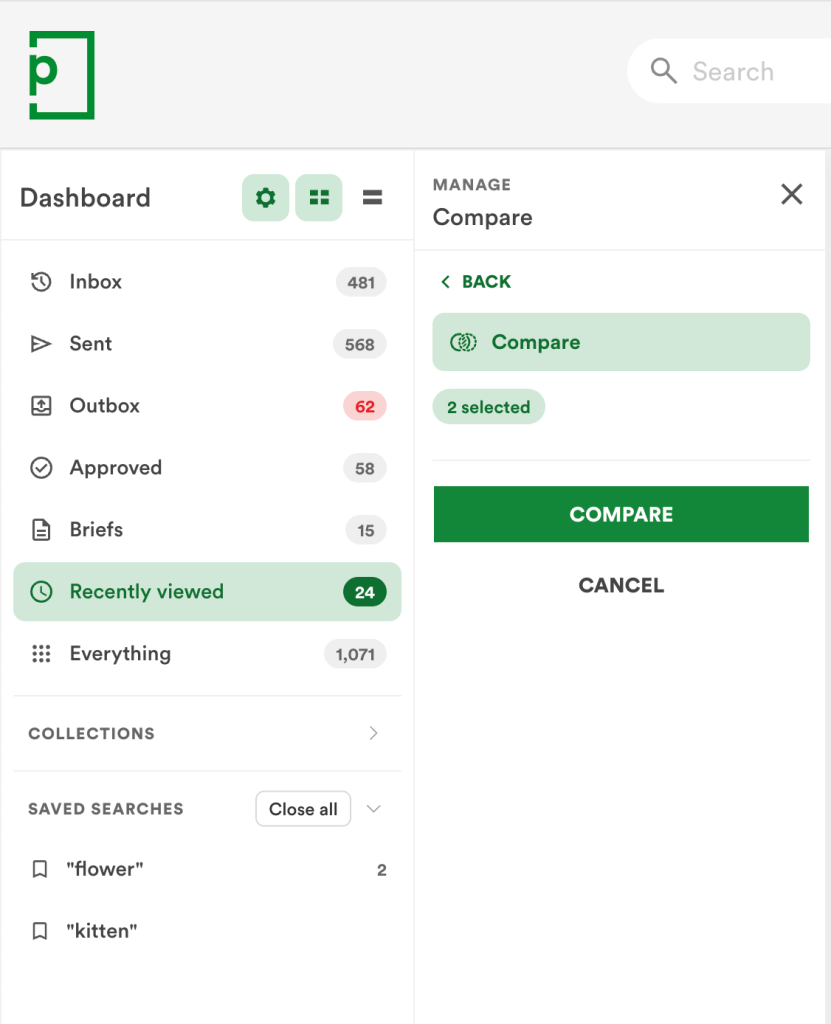This screenshot has width=831, height=1024.
Task: Expand the Collections chevron
Action: [x=373, y=733]
